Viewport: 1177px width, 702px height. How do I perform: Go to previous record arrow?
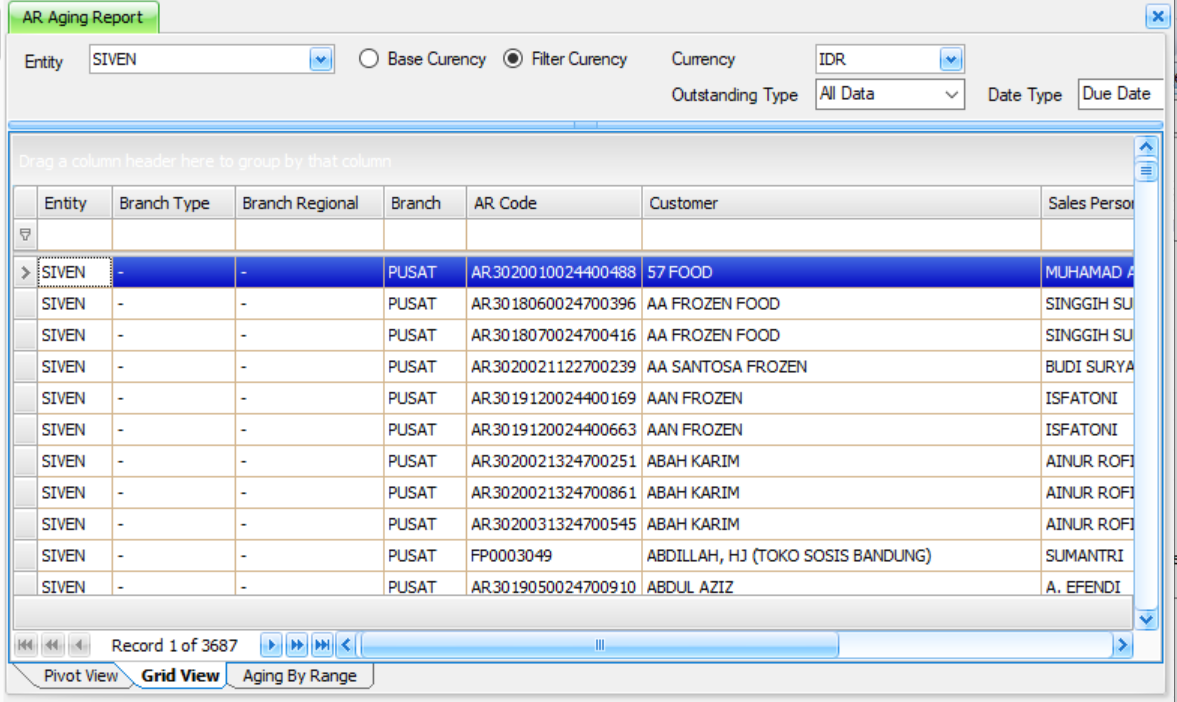click(78, 645)
